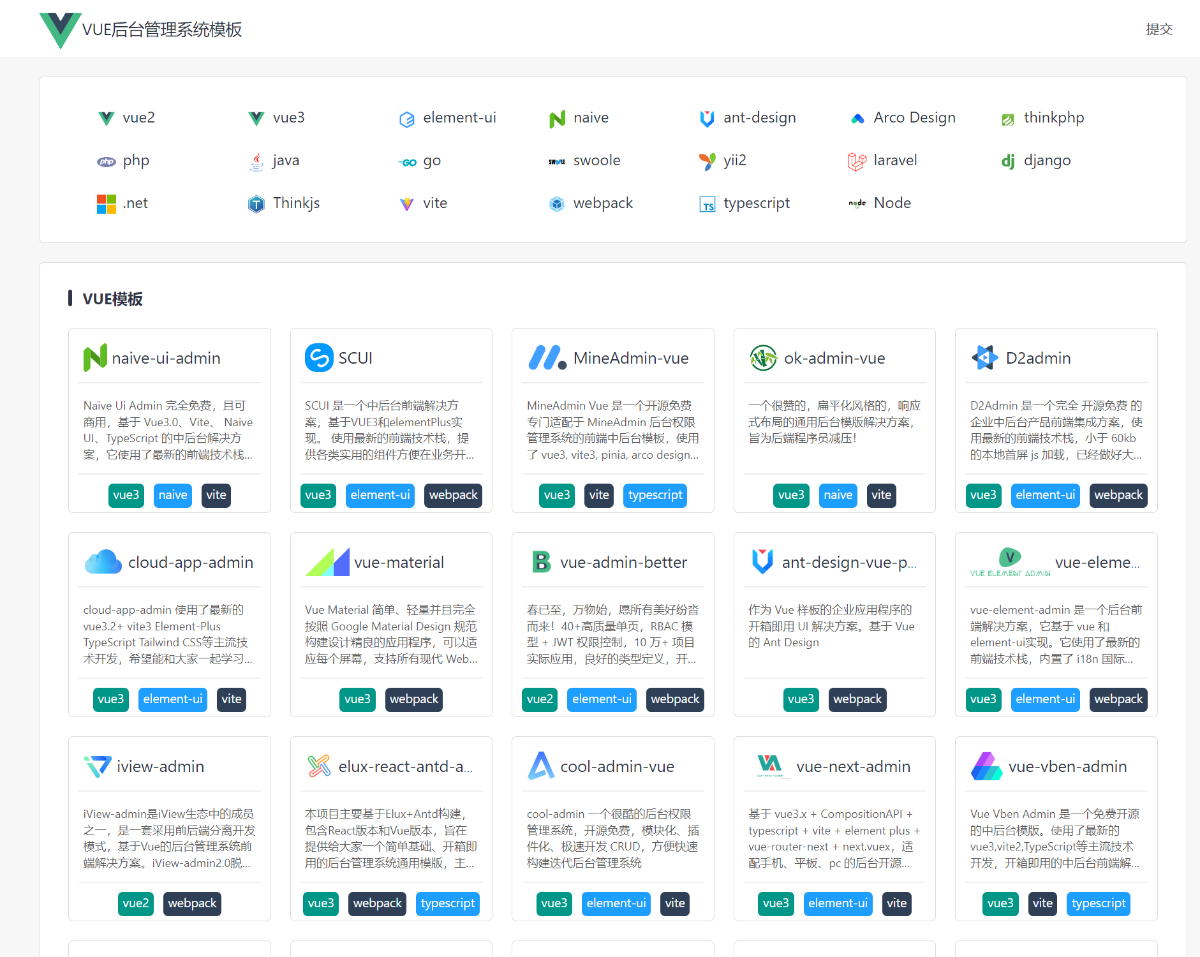
Task: Select the vite category icon
Action: point(407,204)
